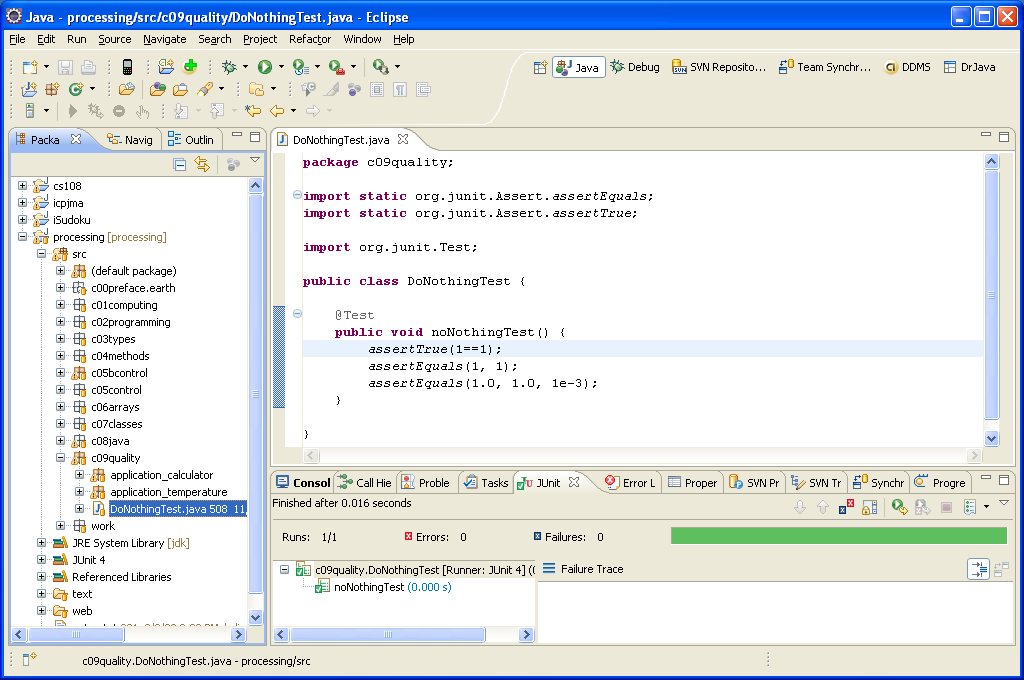Image resolution: width=1024 pixels, height=680 pixels.
Task: Activate scroll lock in the JUnit panel
Action: pyautogui.click(x=870, y=507)
